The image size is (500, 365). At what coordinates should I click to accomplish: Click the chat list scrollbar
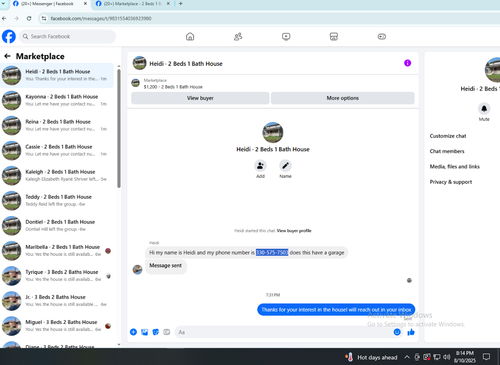click(x=119, y=127)
